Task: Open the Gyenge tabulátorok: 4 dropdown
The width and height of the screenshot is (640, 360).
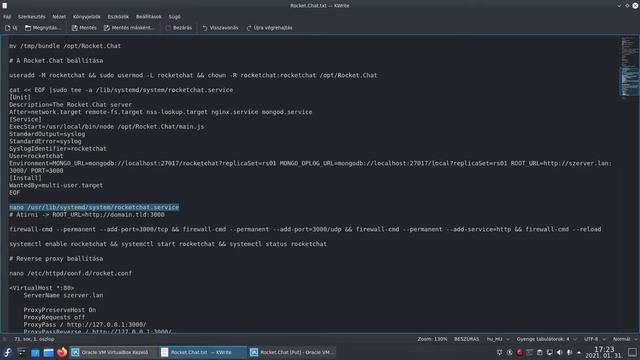Action: click(x=547, y=339)
